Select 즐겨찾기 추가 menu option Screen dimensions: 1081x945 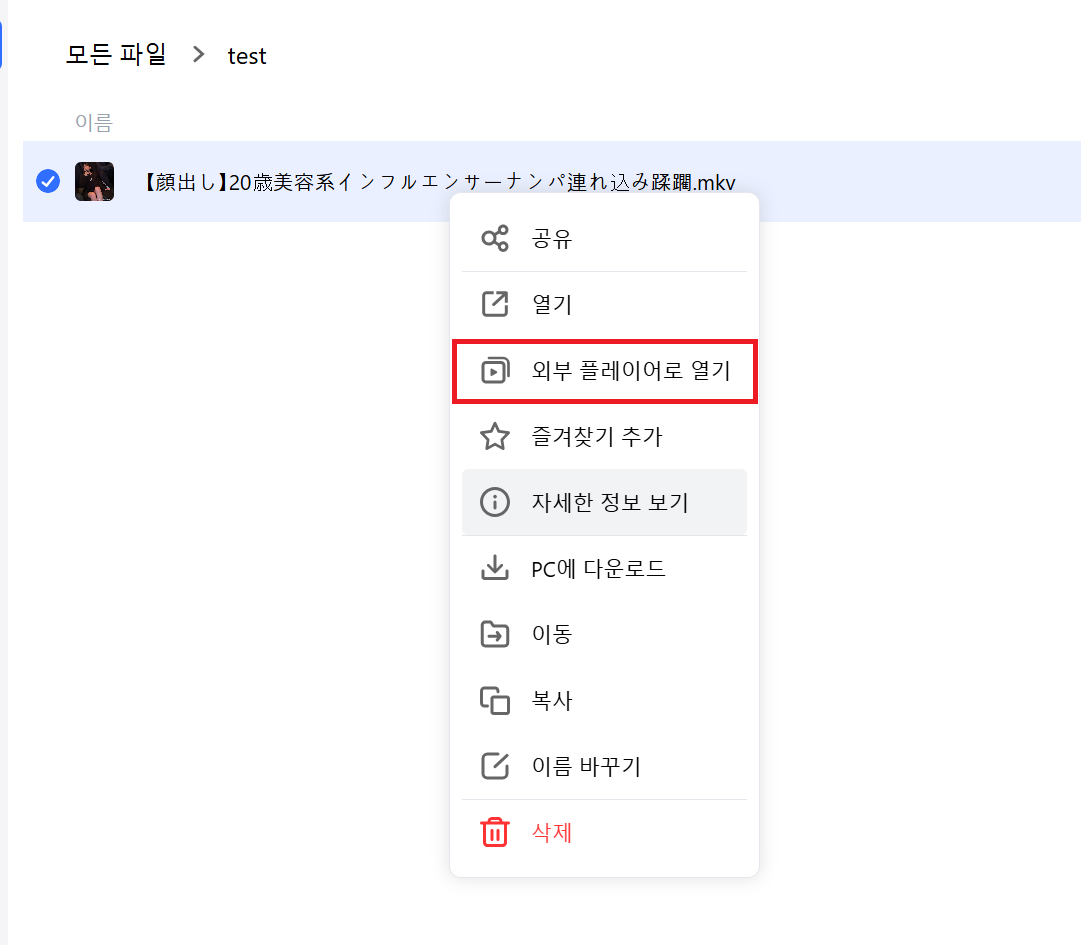(x=605, y=436)
